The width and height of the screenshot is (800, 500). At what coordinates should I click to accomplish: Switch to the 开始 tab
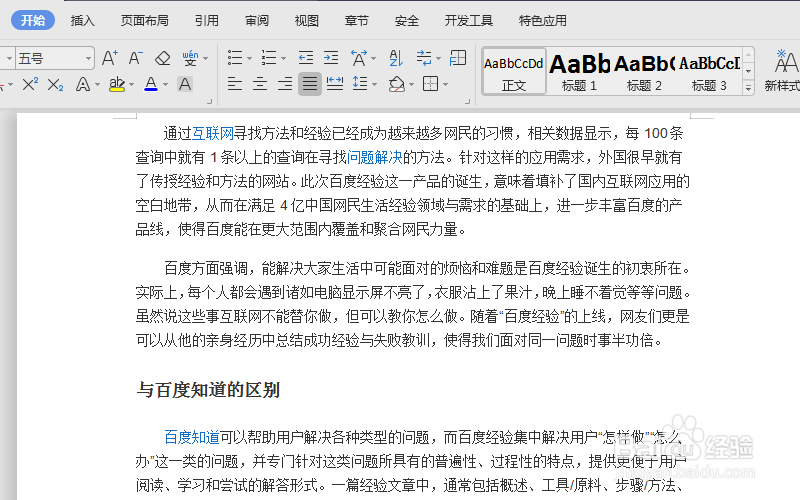point(33,20)
